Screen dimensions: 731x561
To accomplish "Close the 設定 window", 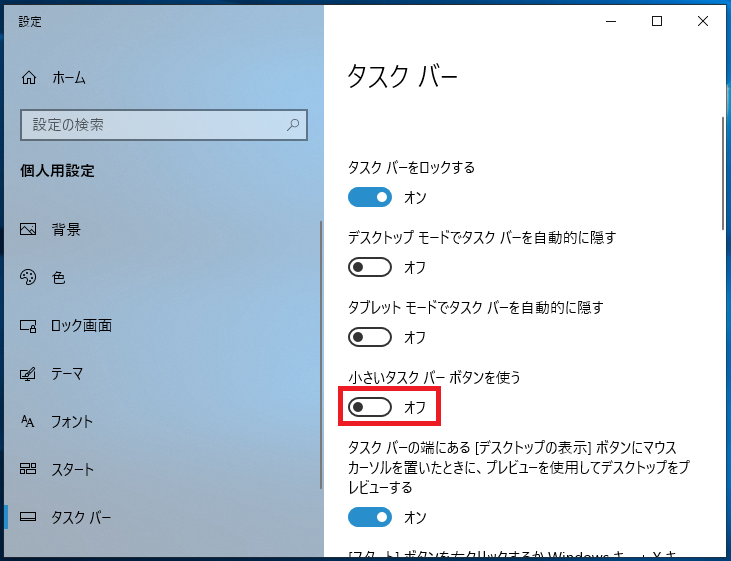I will pos(703,21).
